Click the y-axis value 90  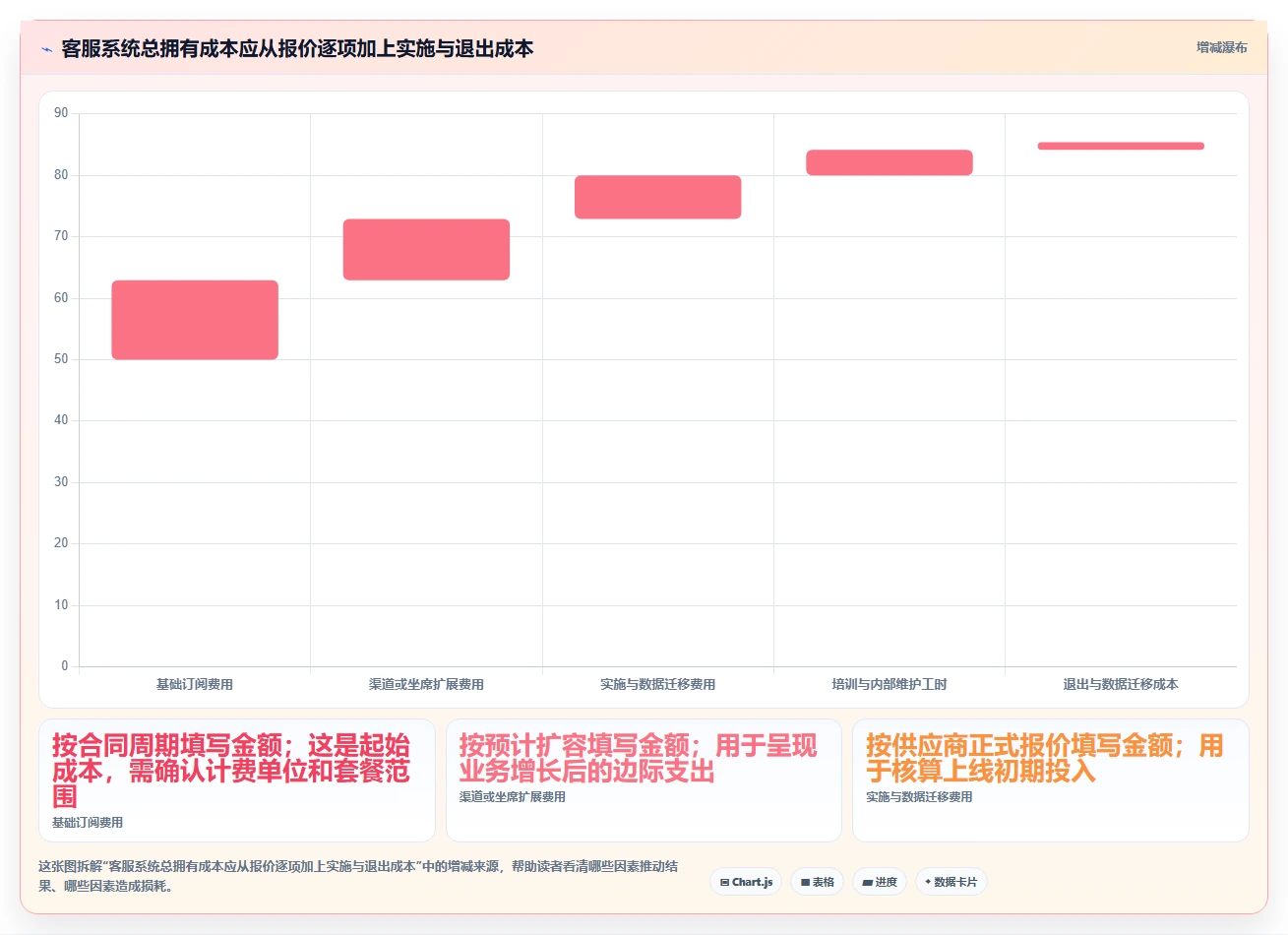coord(61,113)
